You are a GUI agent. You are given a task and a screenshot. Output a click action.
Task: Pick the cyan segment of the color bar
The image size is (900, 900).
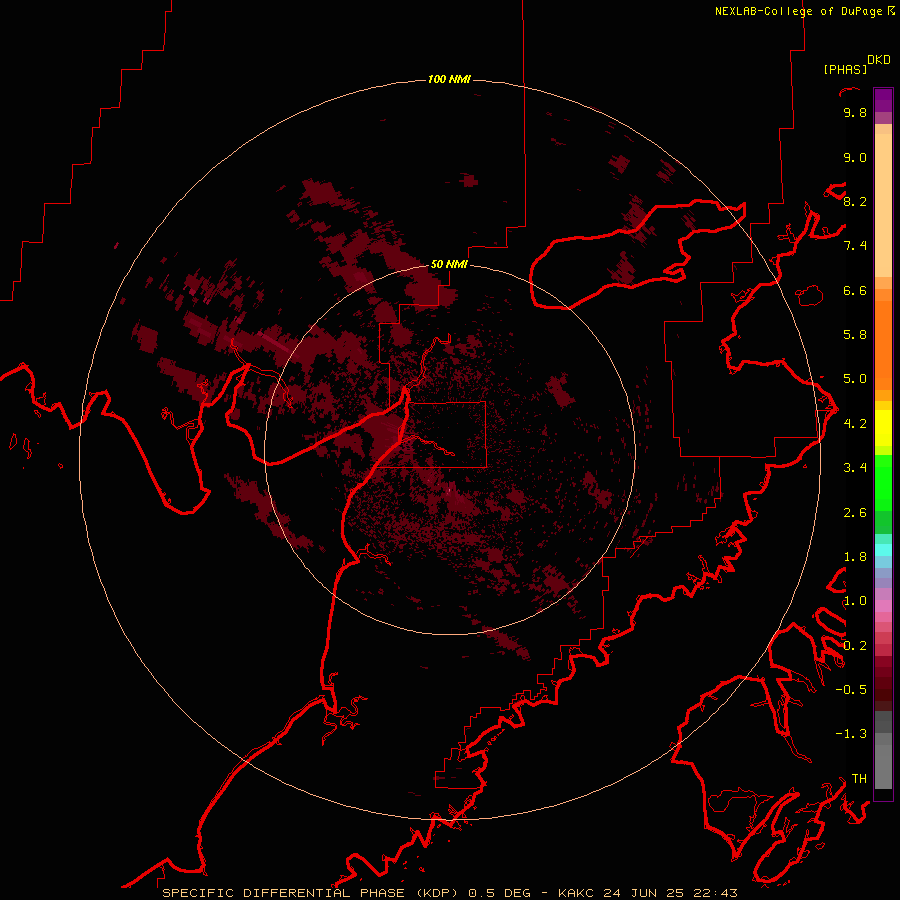pyautogui.click(x=883, y=550)
